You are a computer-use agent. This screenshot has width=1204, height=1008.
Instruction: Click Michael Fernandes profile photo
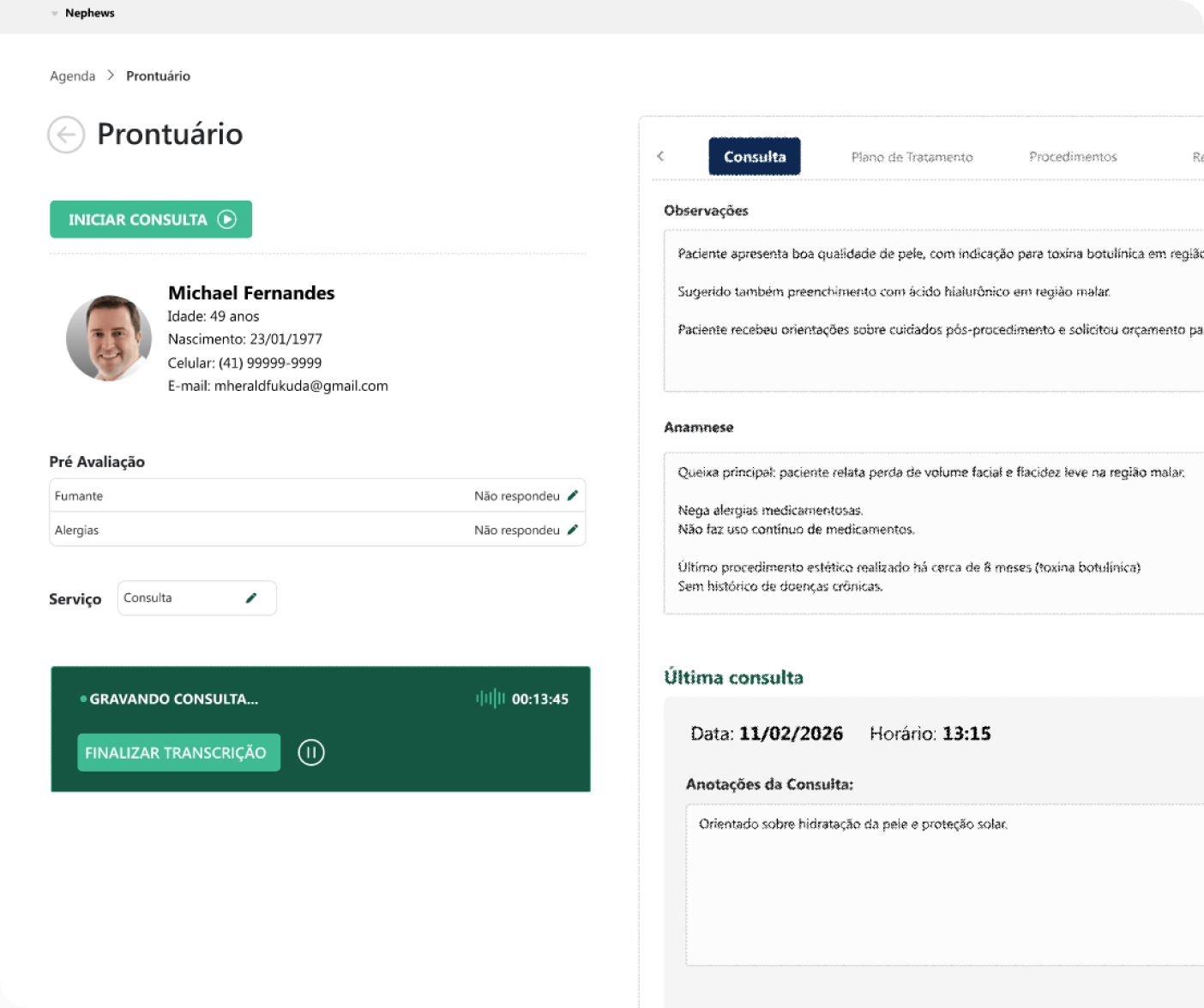pyautogui.click(x=109, y=339)
